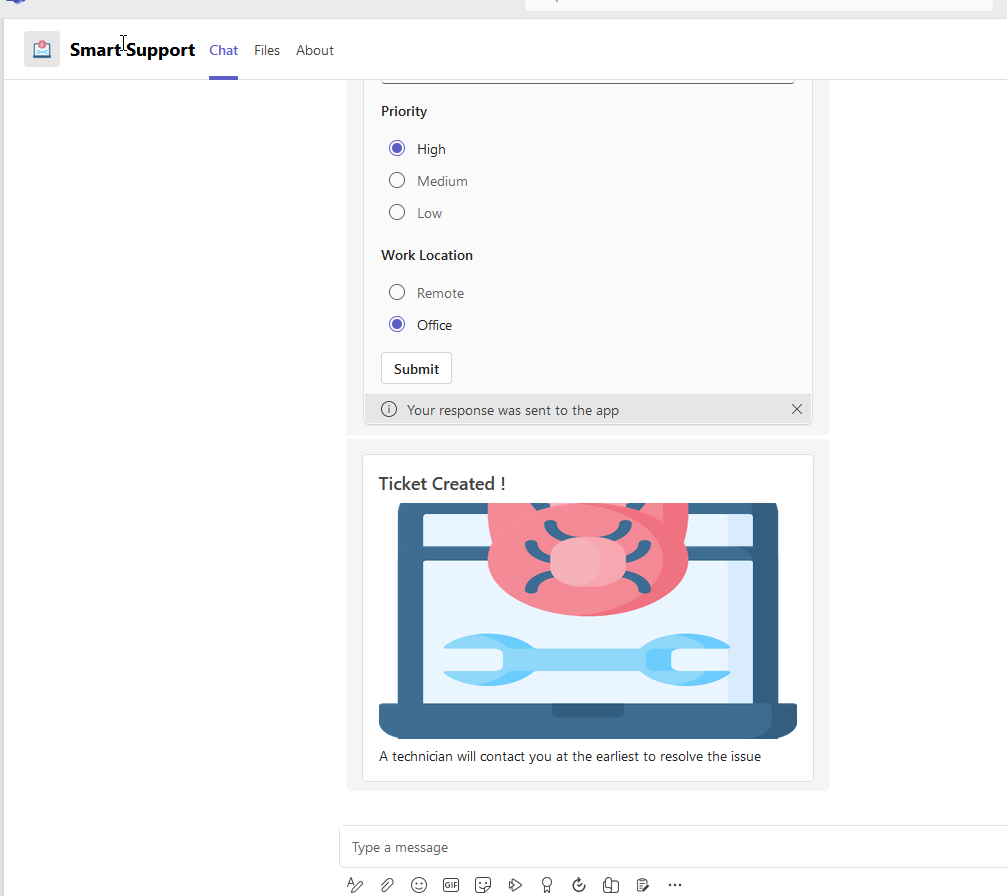Click the Praise badge icon

(547, 885)
